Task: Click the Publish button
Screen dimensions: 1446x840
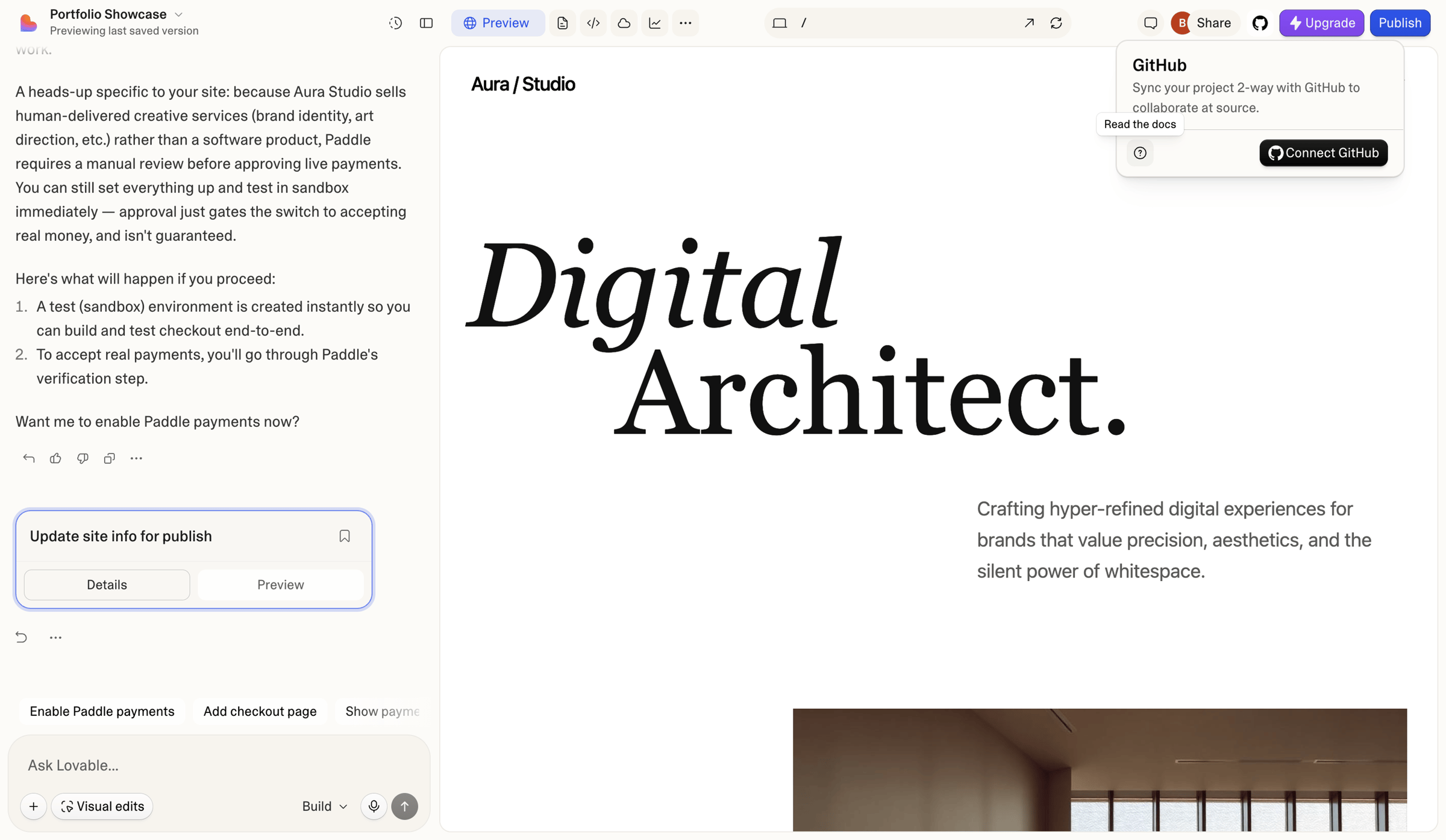Action: pyautogui.click(x=1400, y=23)
